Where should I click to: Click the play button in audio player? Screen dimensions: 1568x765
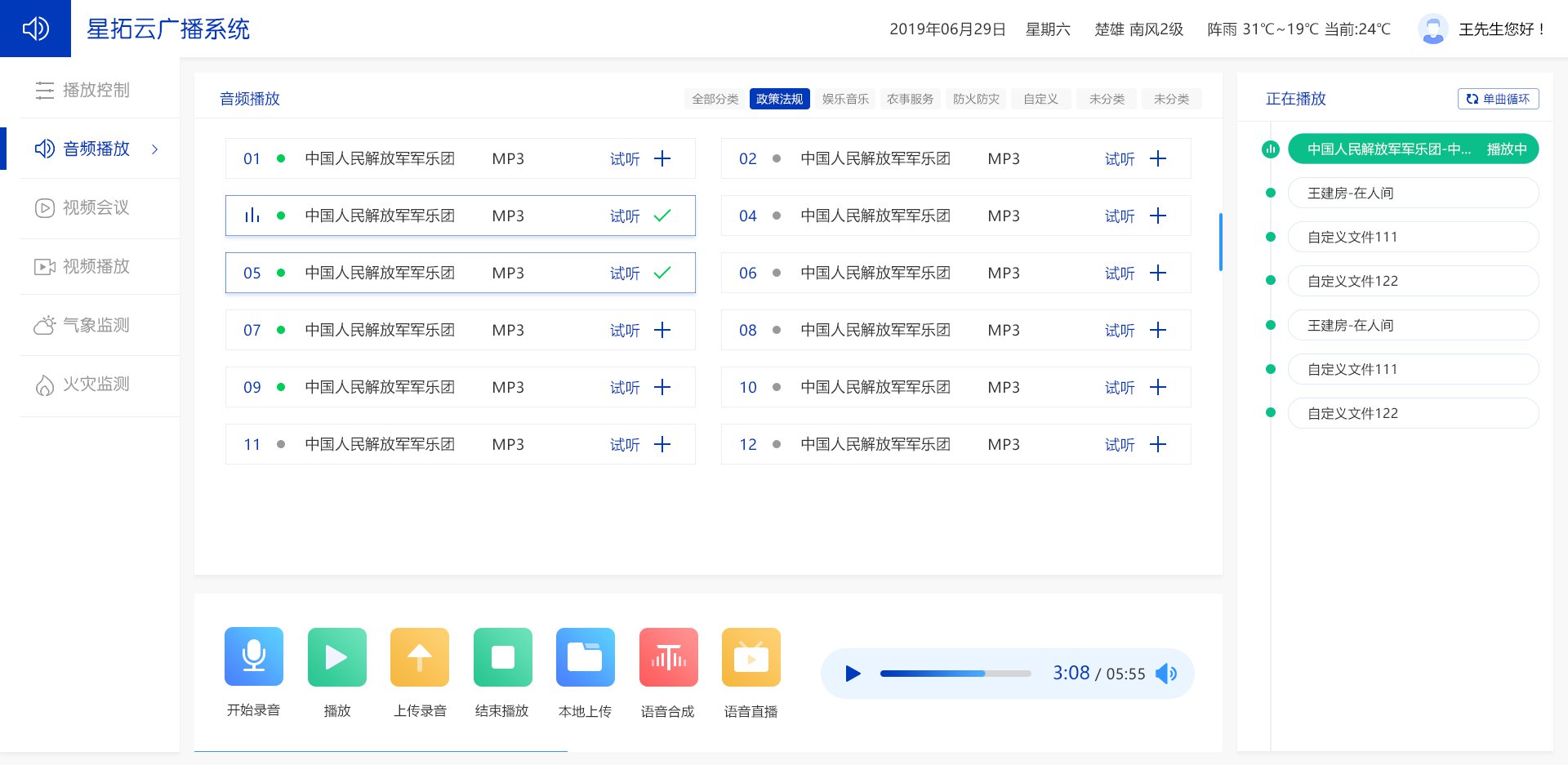pyautogui.click(x=853, y=674)
